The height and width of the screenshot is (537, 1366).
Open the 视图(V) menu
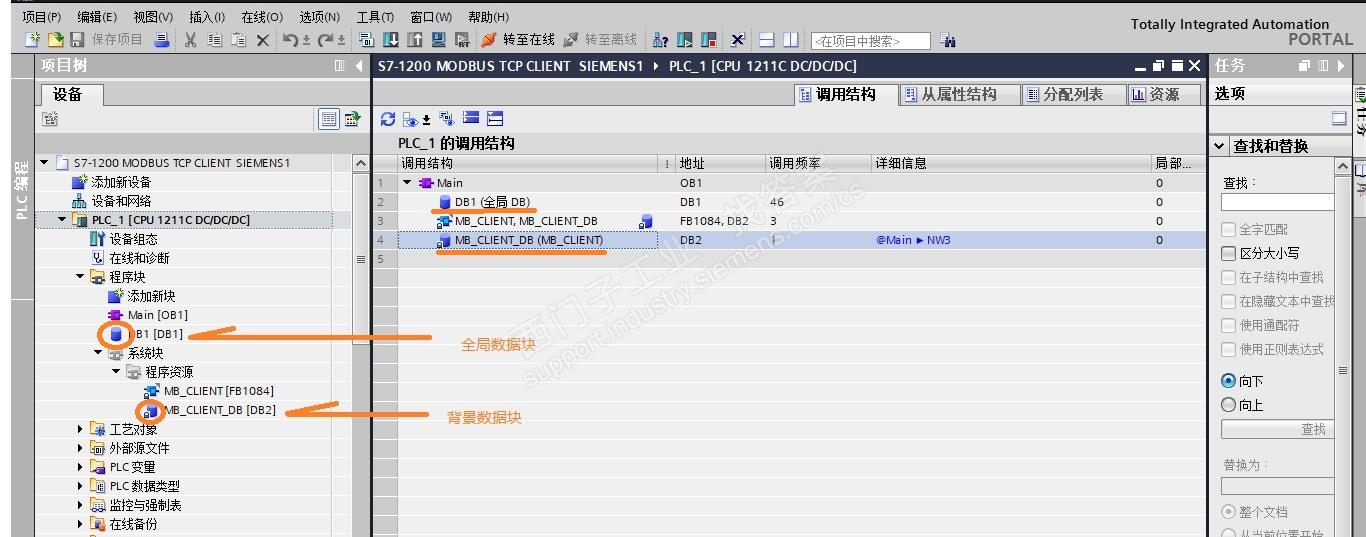(x=153, y=17)
